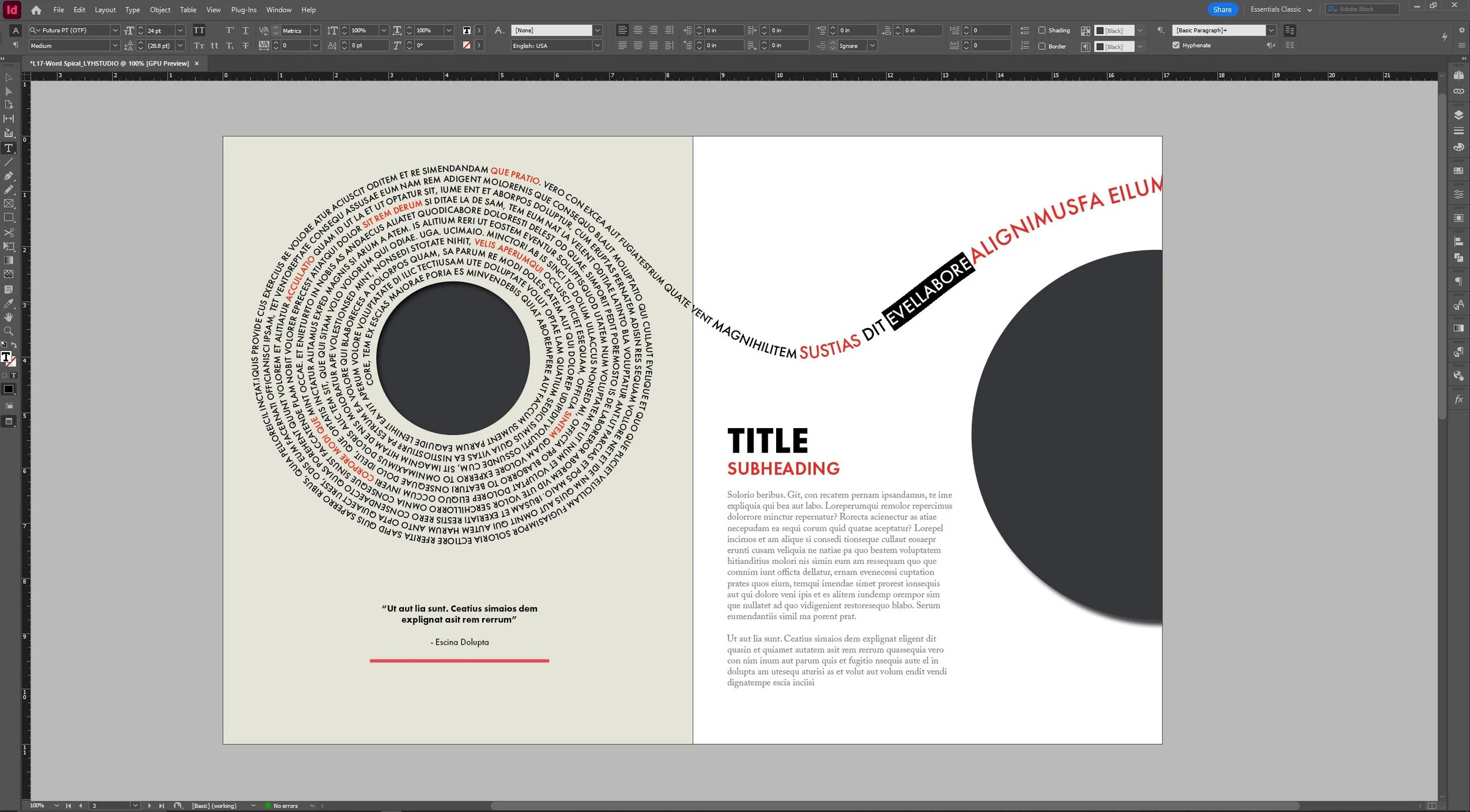
Task: Choose the Rectangle Frame tool
Action: point(9,203)
